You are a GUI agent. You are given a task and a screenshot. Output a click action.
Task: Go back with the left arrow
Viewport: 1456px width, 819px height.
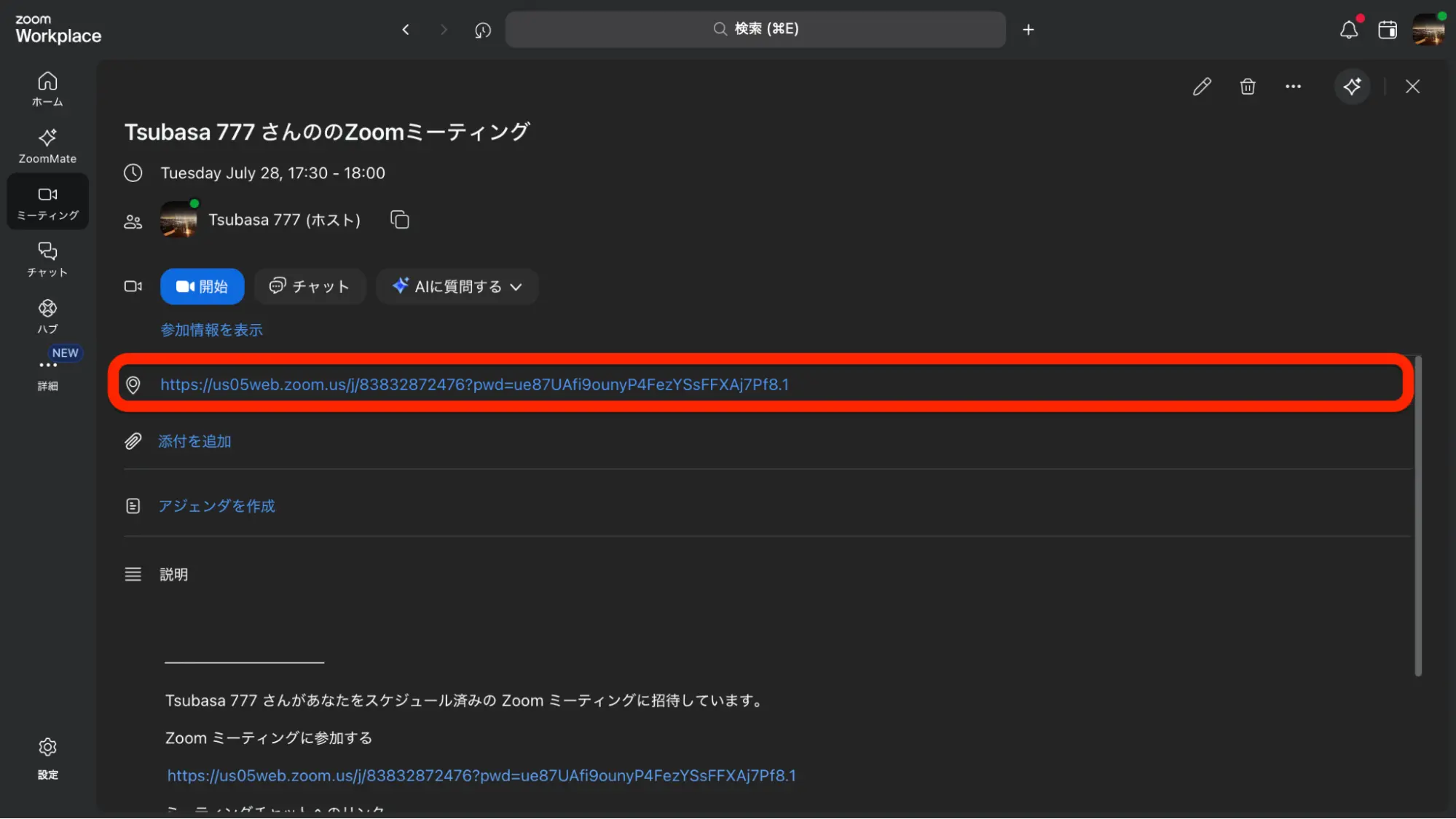point(406,29)
